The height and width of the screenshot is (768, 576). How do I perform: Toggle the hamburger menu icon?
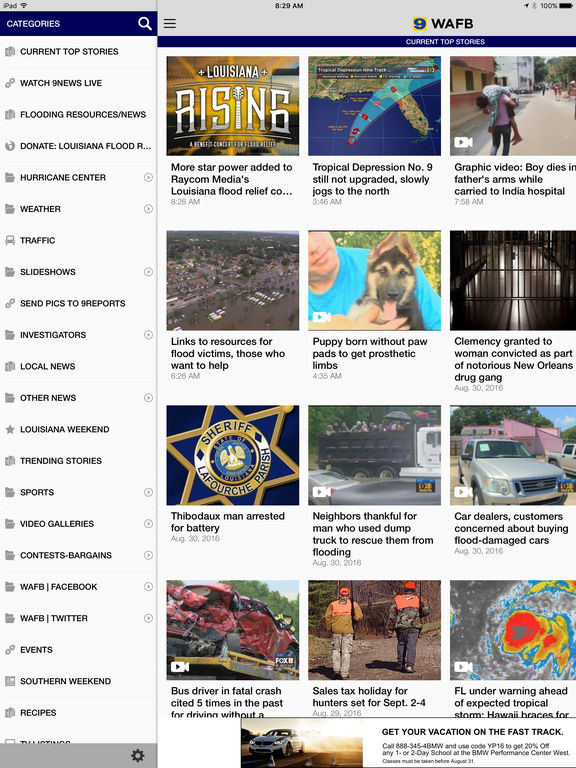(x=170, y=24)
